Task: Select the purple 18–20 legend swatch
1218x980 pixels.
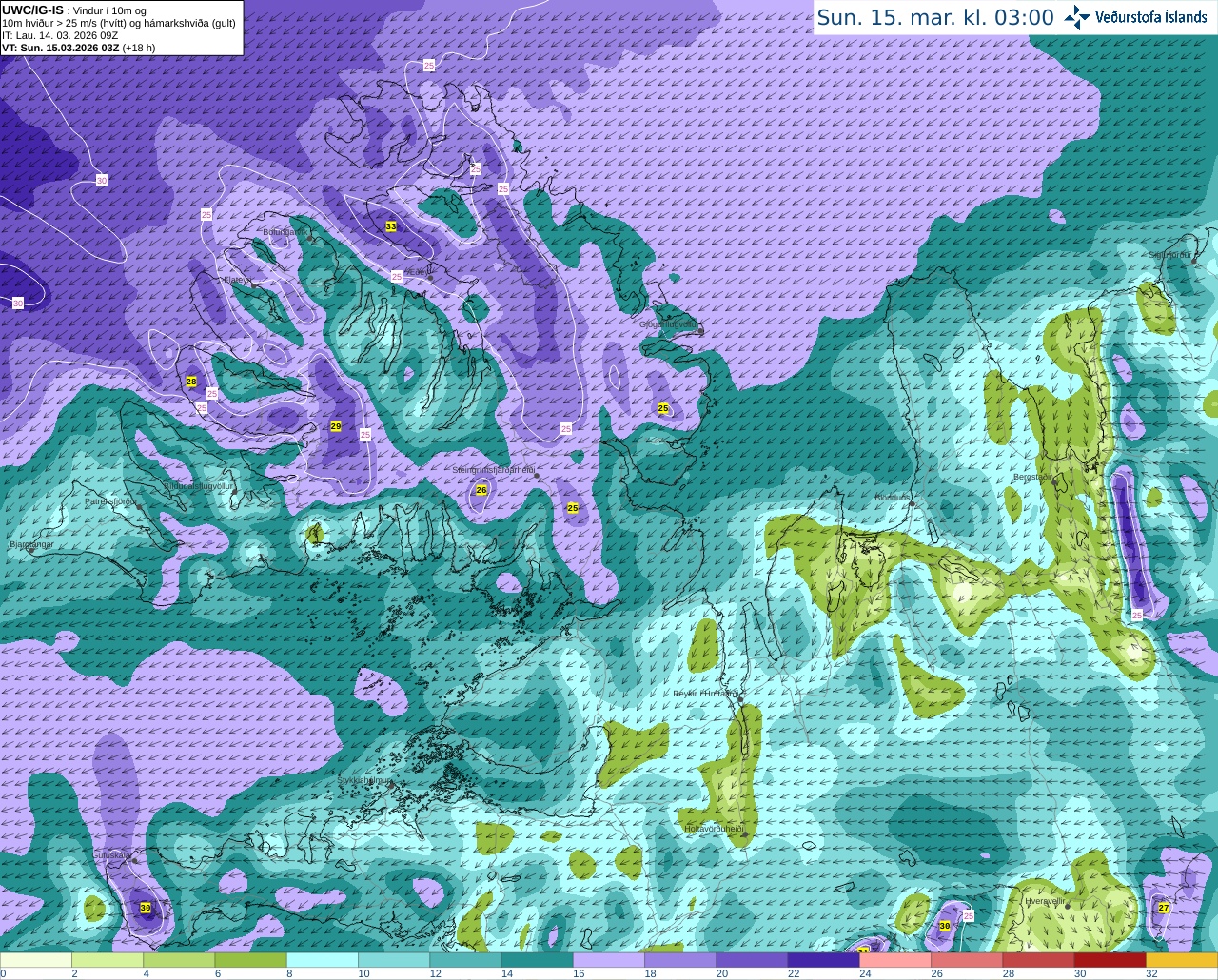Action: click(680, 960)
